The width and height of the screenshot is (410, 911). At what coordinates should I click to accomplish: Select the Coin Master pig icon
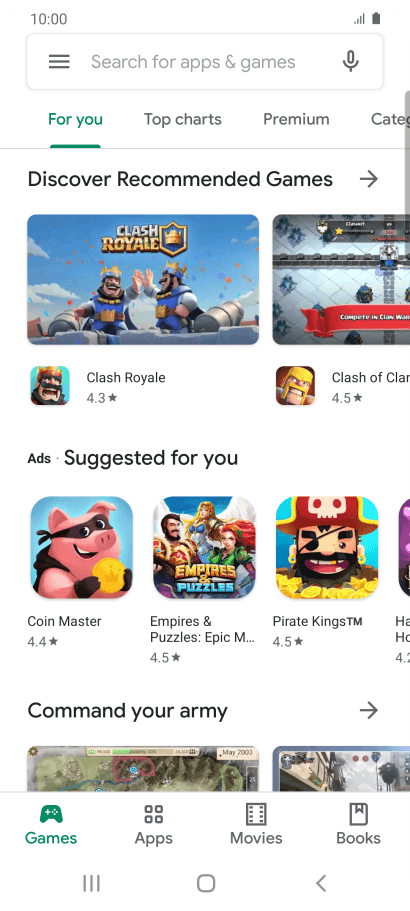click(82, 547)
